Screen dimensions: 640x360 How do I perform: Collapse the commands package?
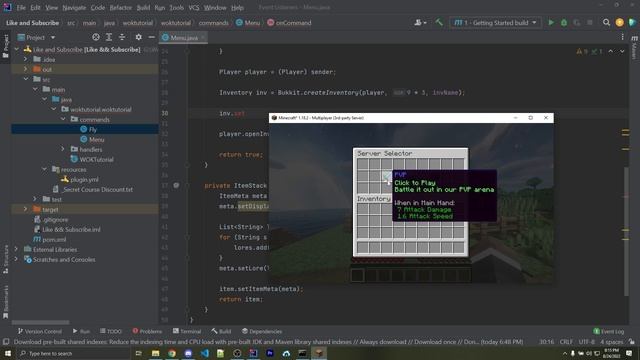(63, 119)
